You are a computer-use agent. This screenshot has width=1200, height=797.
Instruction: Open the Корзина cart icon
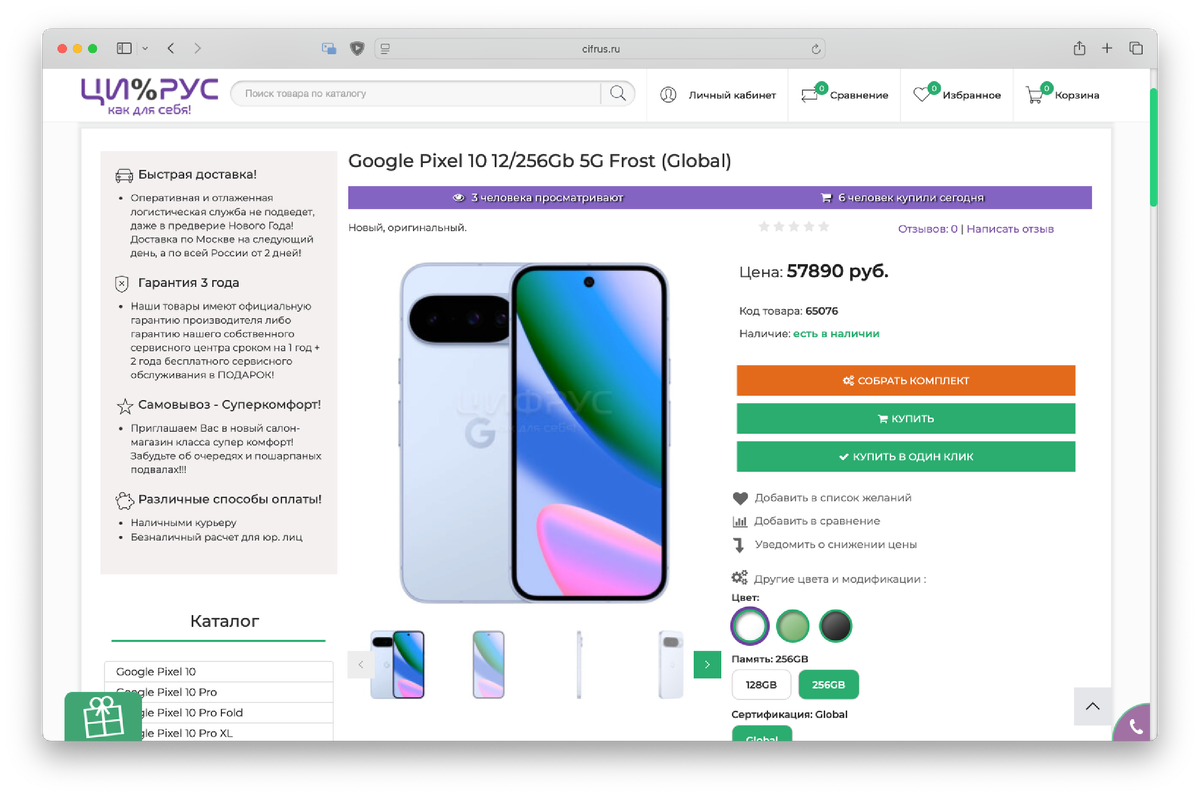tap(1037, 94)
